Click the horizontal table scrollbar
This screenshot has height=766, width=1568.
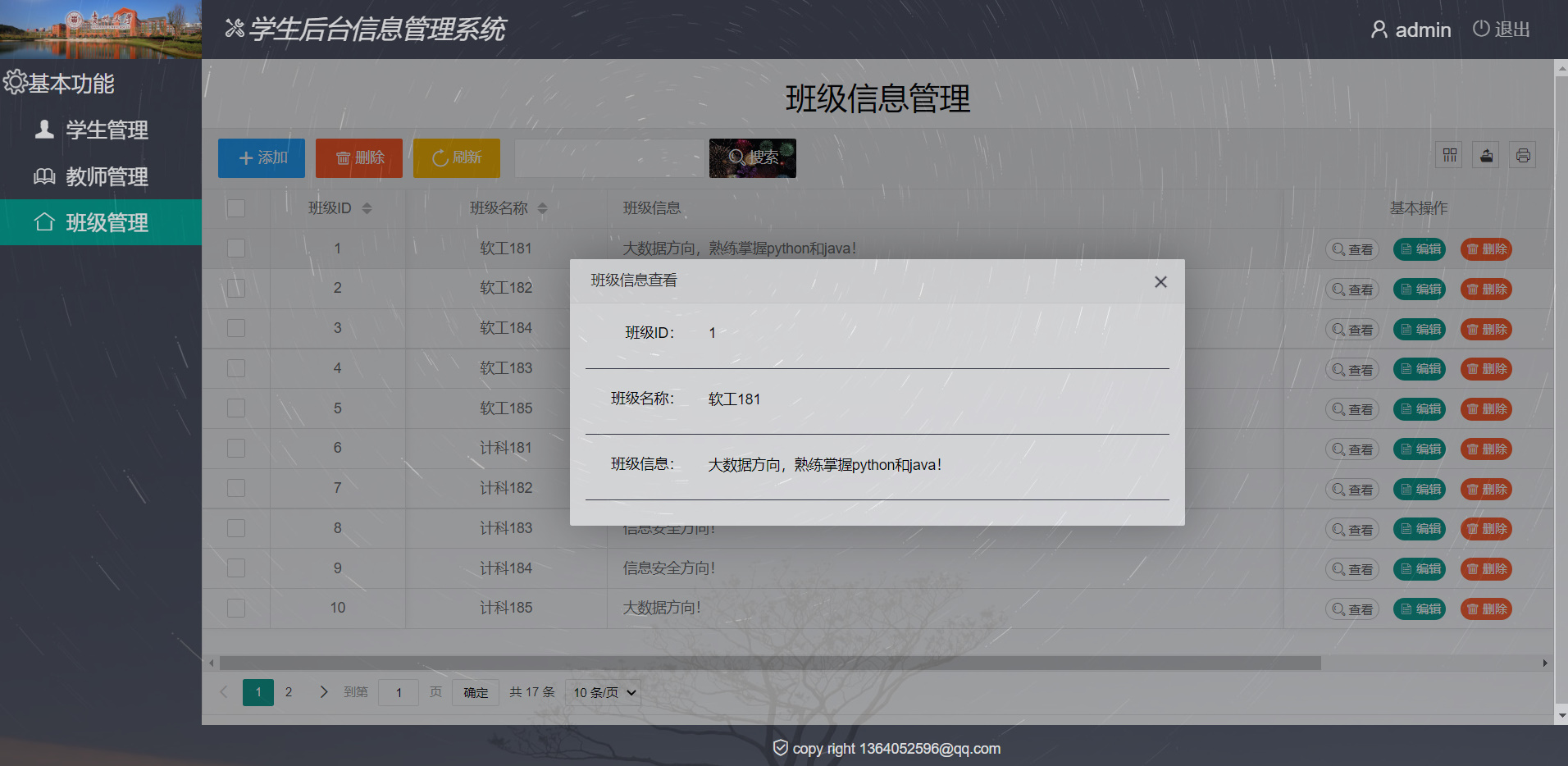point(770,663)
